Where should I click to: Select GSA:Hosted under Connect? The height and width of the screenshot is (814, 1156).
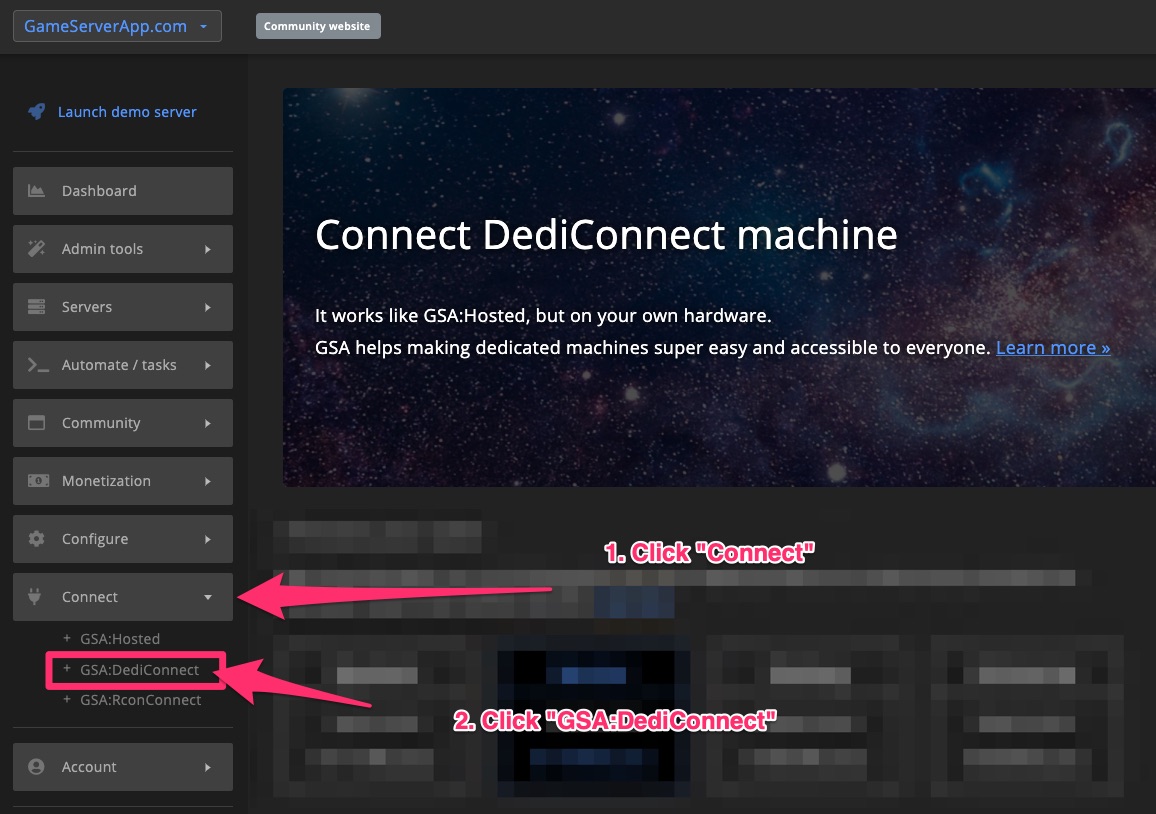tap(120, 639)
